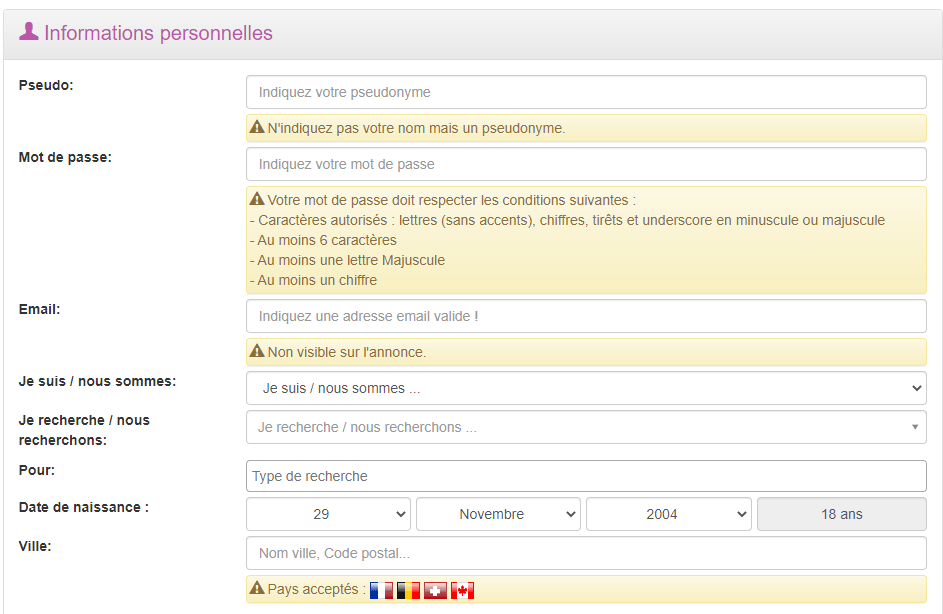
Task: Click the Type de recherche field
Action: (x=586, y=476)
